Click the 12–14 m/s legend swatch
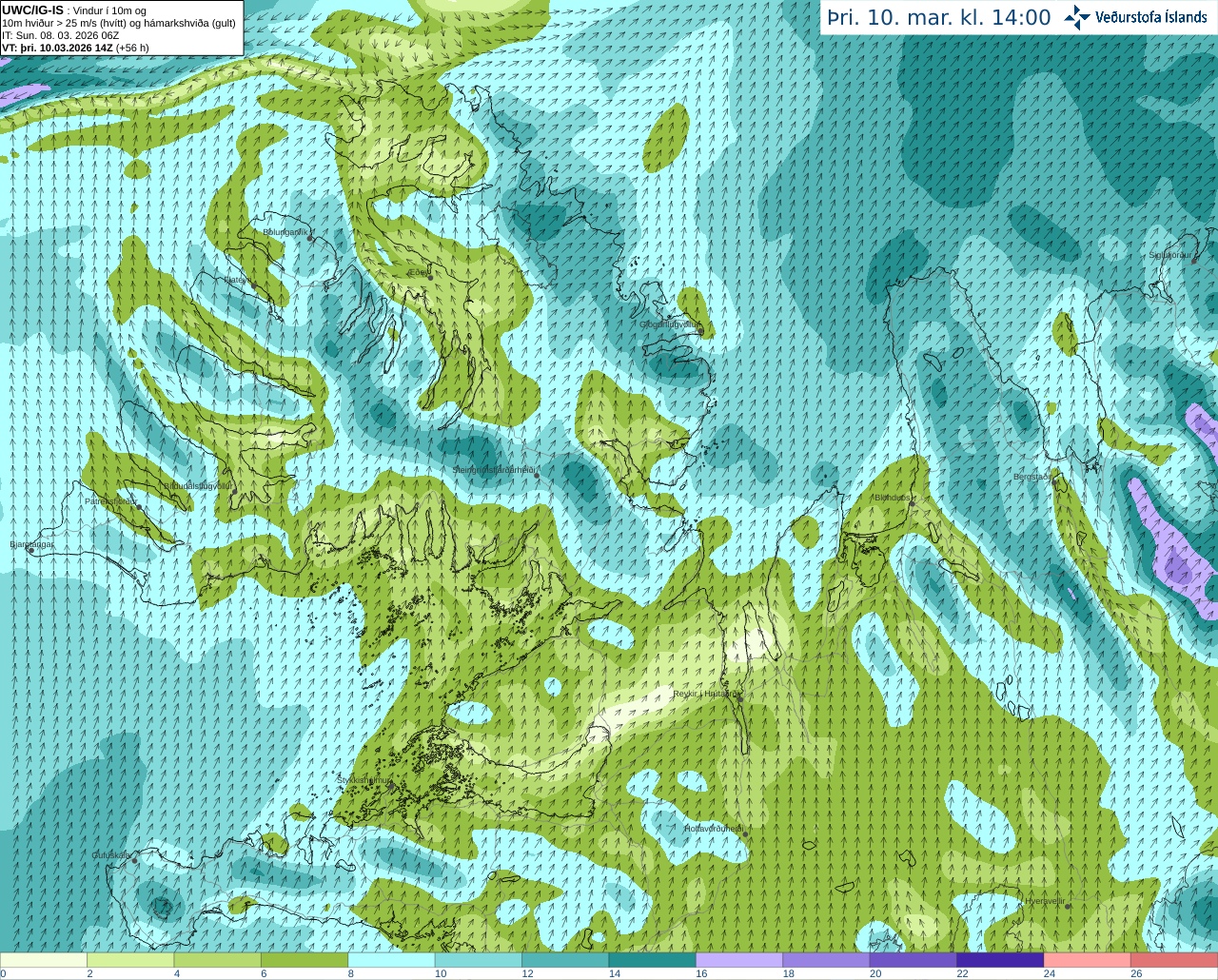This screenshot has width=1218, height=980. click(x=565, y=960)
